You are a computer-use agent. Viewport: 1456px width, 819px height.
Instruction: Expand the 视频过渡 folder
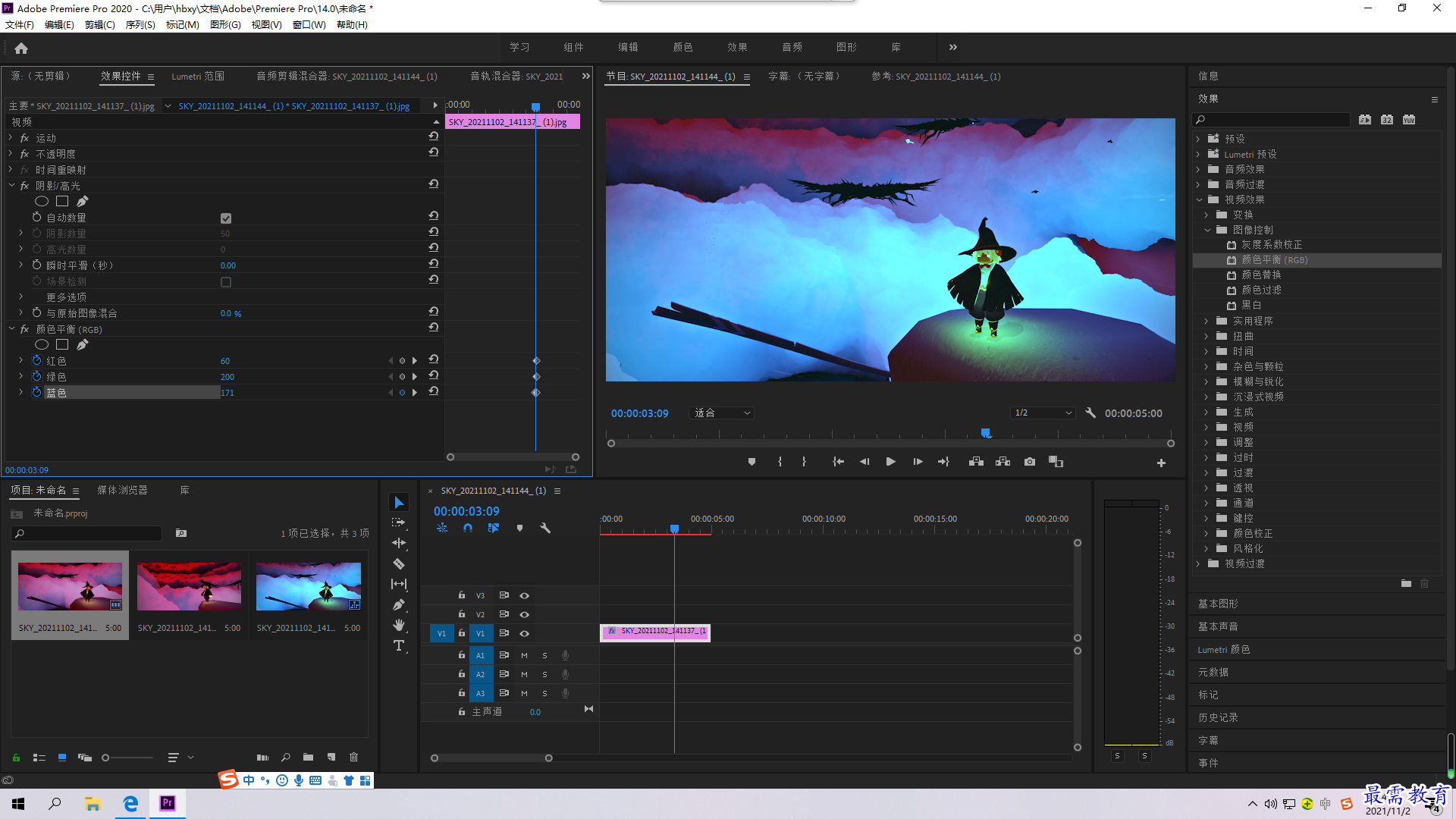tap(1199, 563)
